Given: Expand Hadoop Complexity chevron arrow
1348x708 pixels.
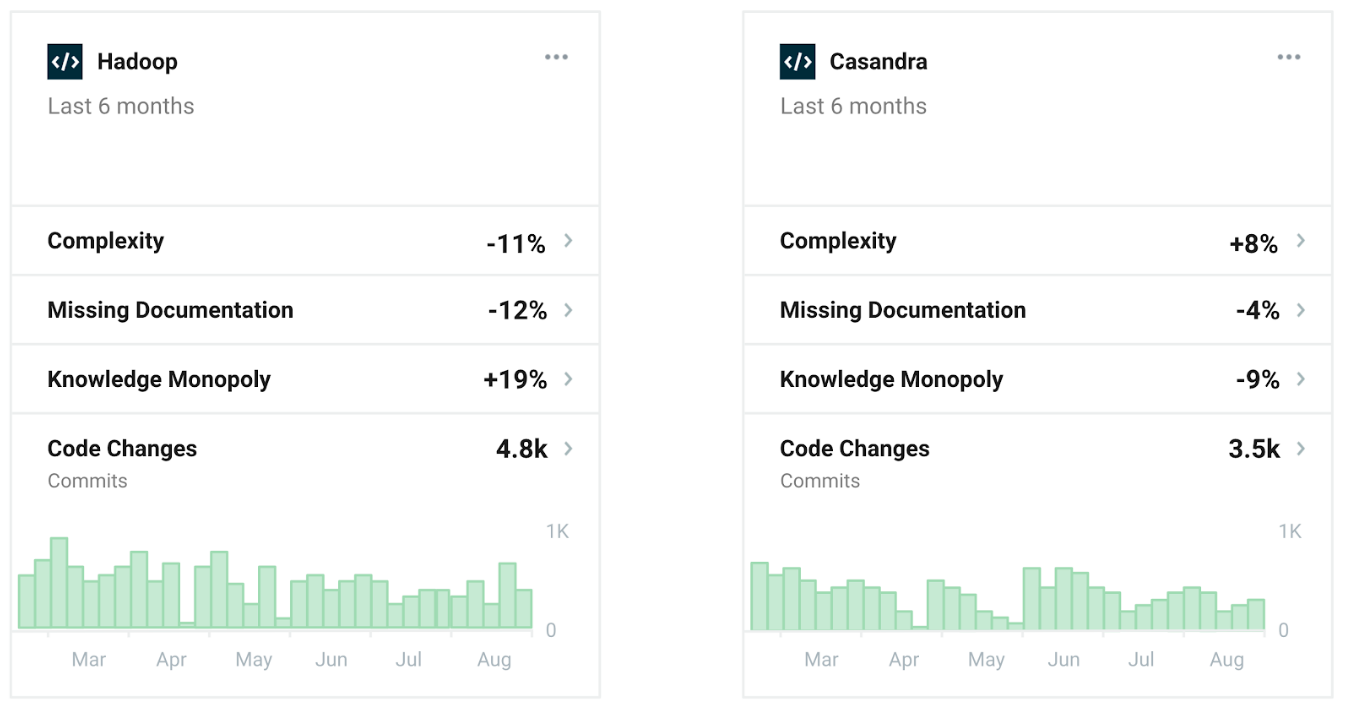Looking at the screenshot, I should tap(568, 241).
